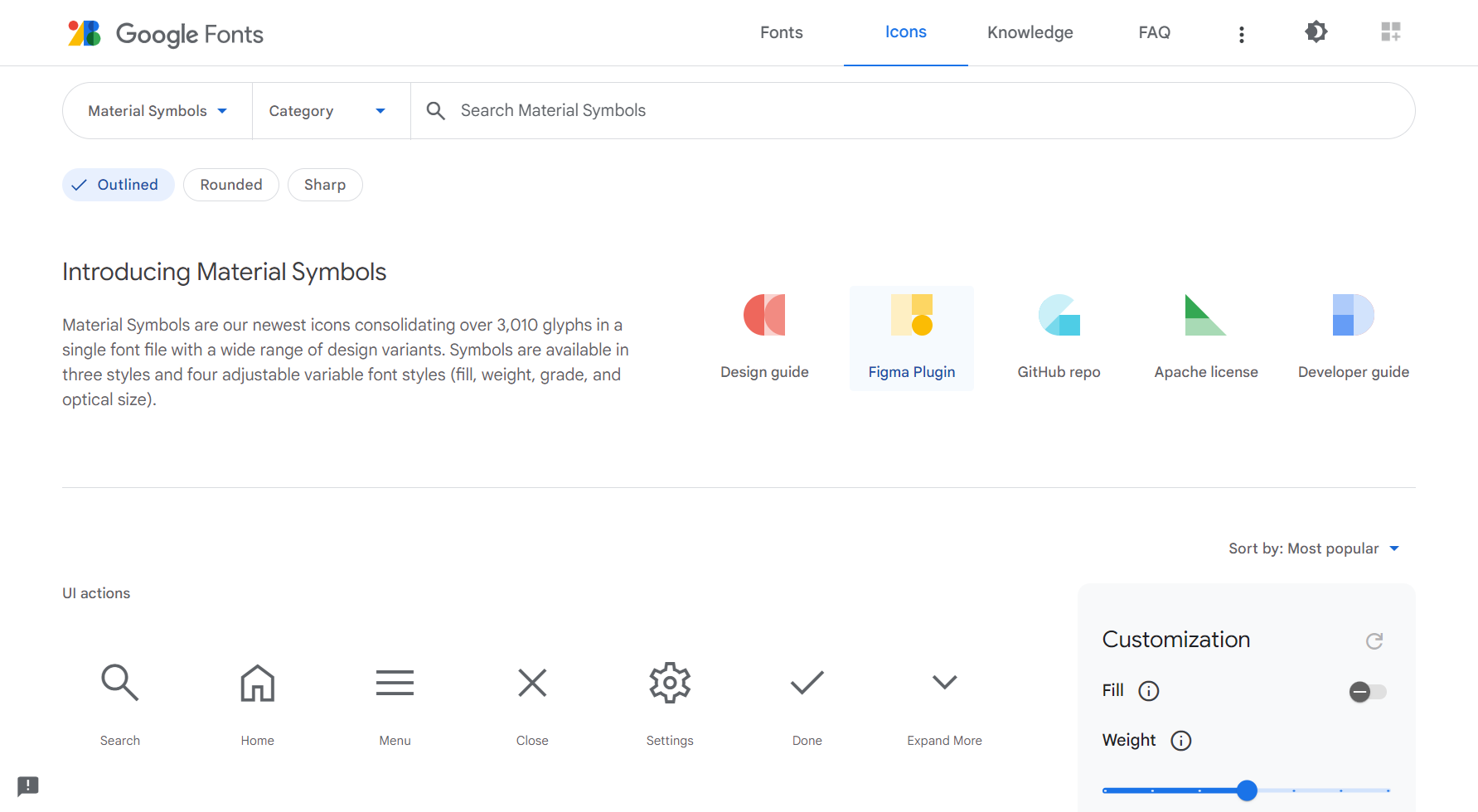Go to the Fonts tab

[x=782, y=32]
